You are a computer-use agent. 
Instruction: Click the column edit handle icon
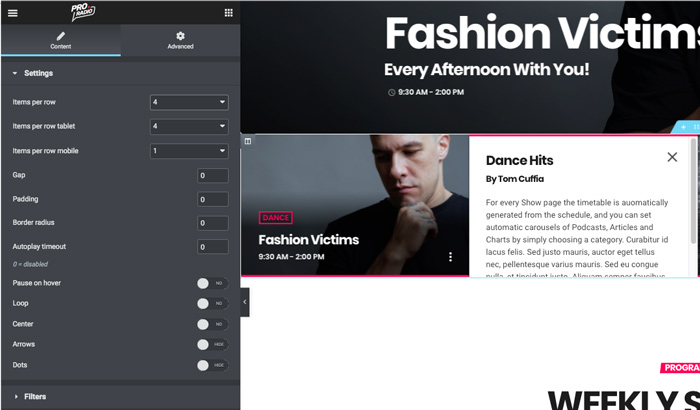[248, 141]
